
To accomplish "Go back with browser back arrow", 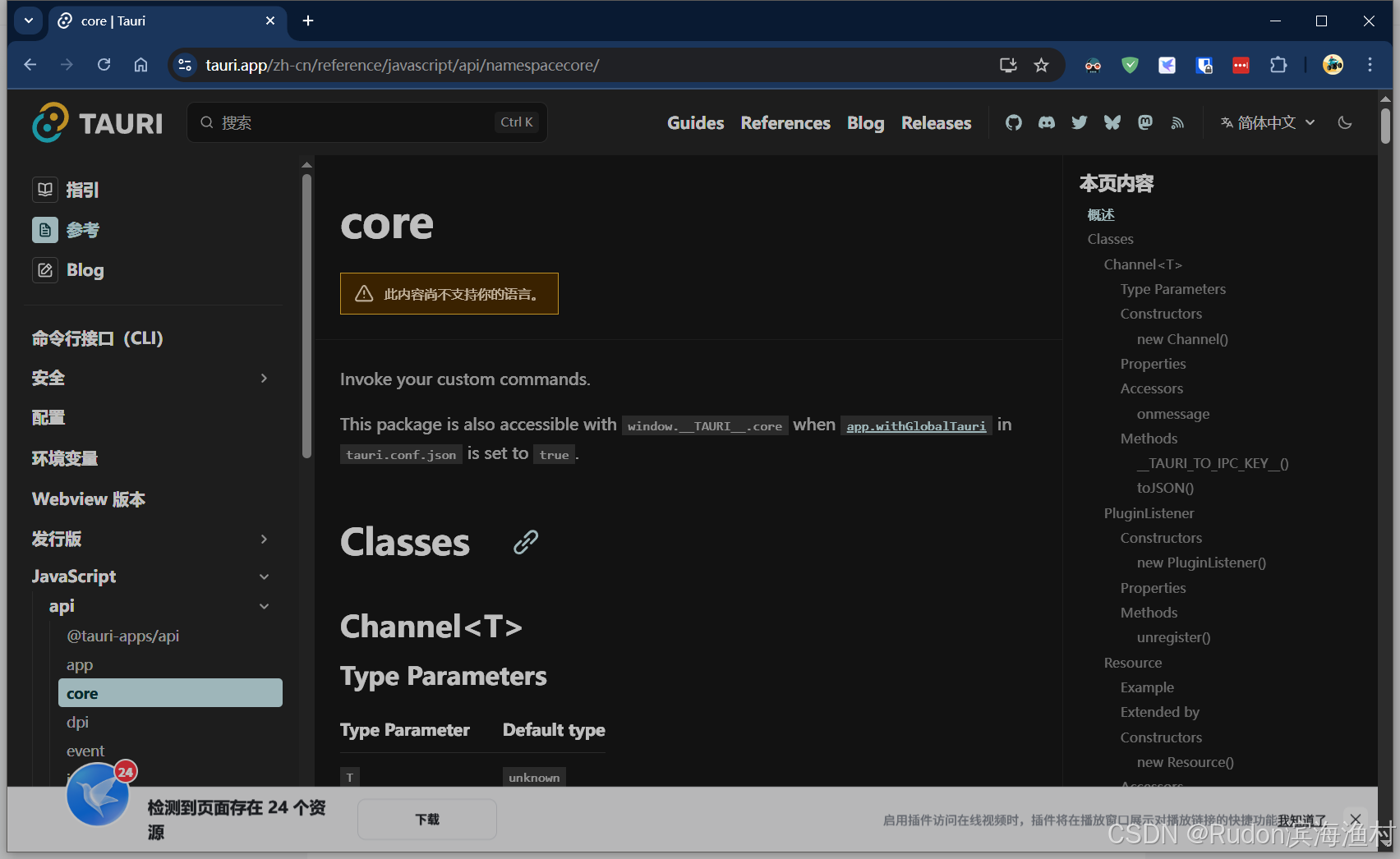I will [30, 65].
